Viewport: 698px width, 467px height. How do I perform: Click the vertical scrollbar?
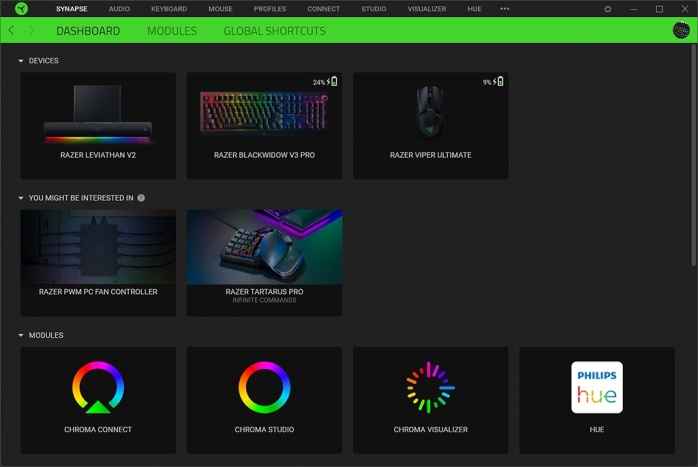(x=694, y=156)
